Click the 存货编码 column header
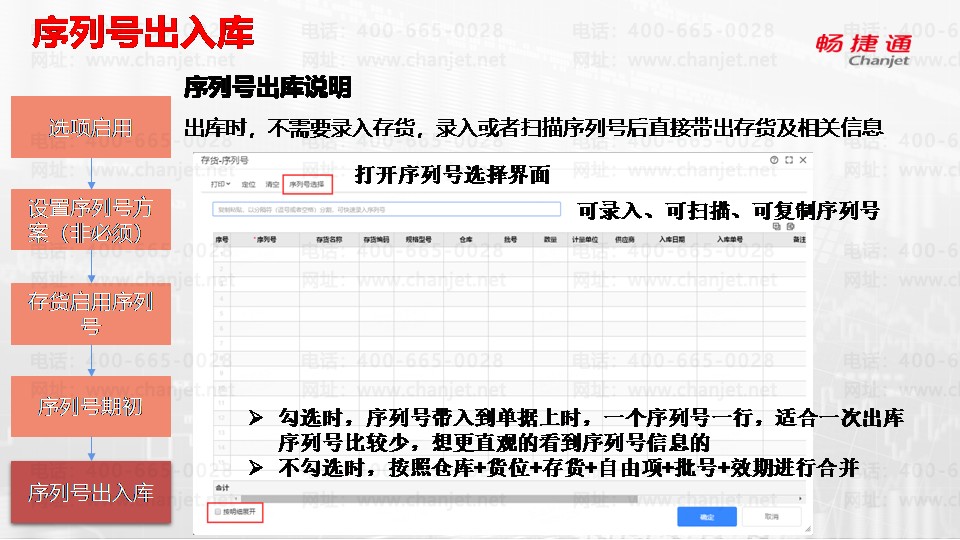This screenshot has height=540, width=960. click(376, 239)
